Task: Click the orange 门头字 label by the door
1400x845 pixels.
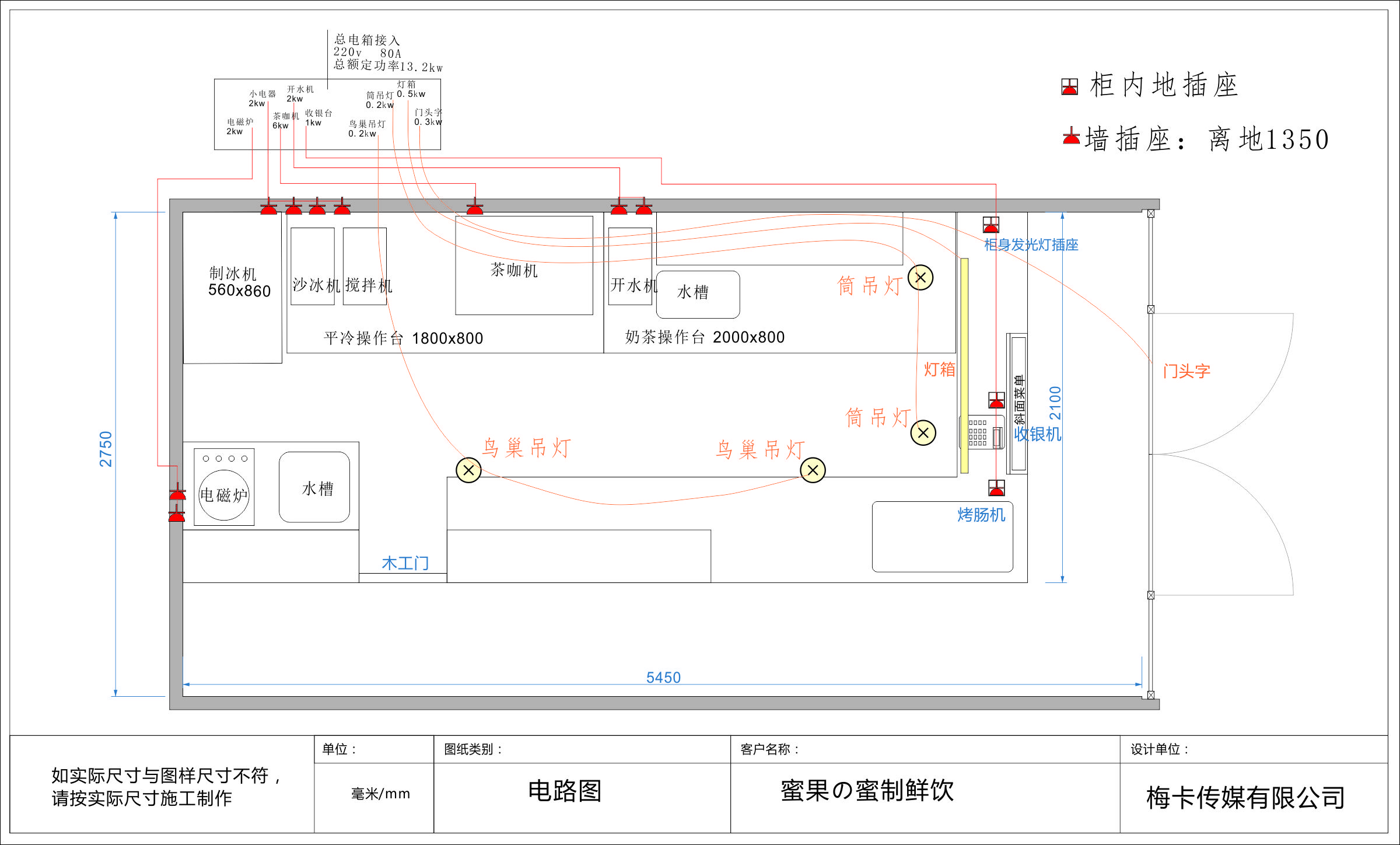Action: coord(1186,371)
